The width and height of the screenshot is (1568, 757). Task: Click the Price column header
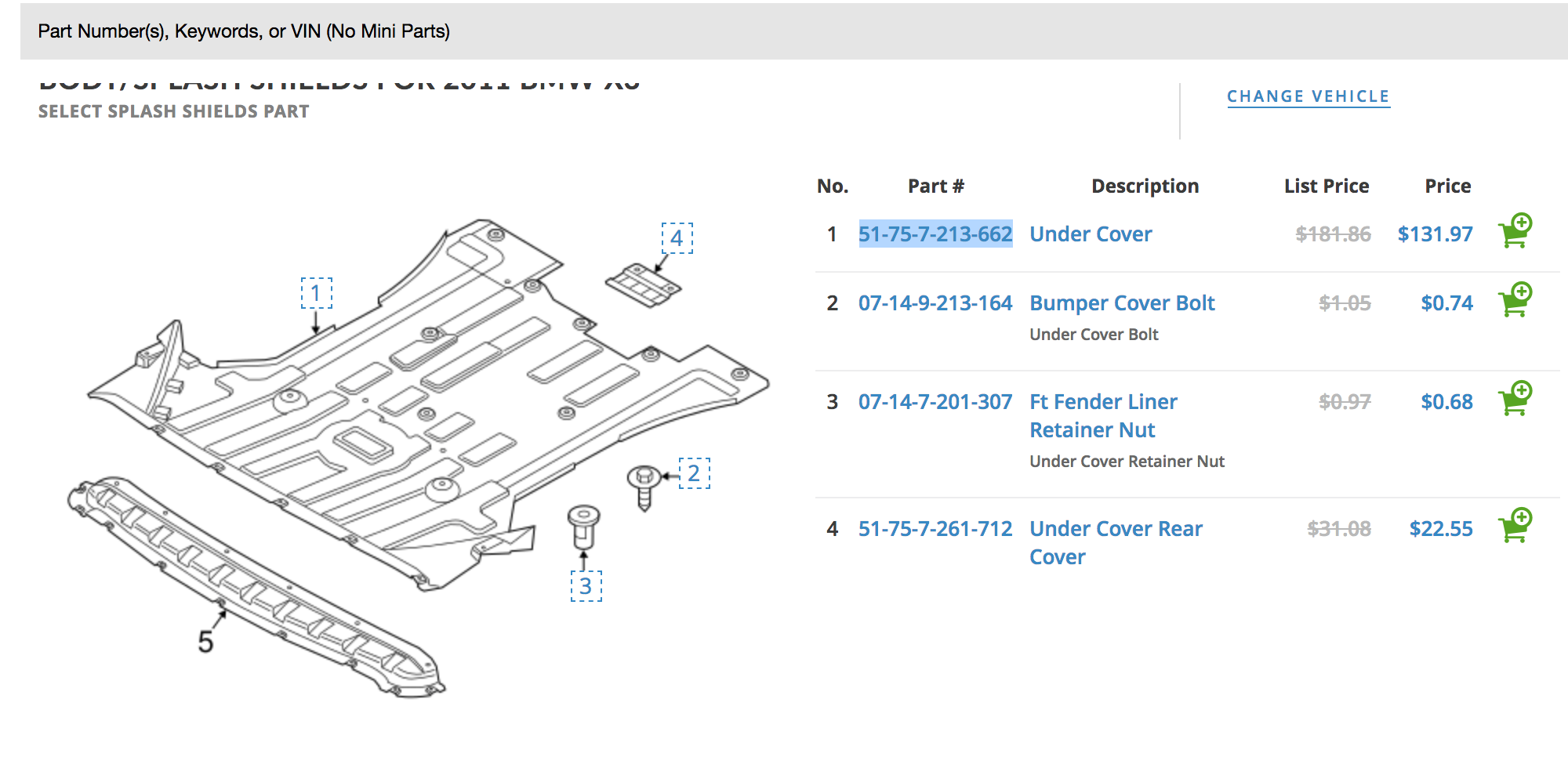(1447, 186)
